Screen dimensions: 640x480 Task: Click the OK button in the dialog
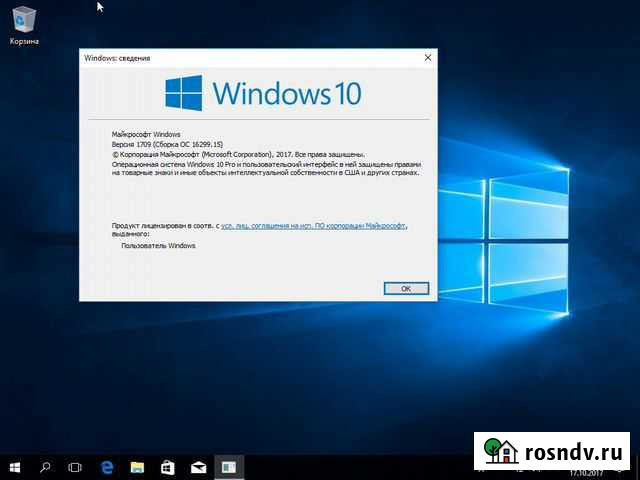click(406, 289)
